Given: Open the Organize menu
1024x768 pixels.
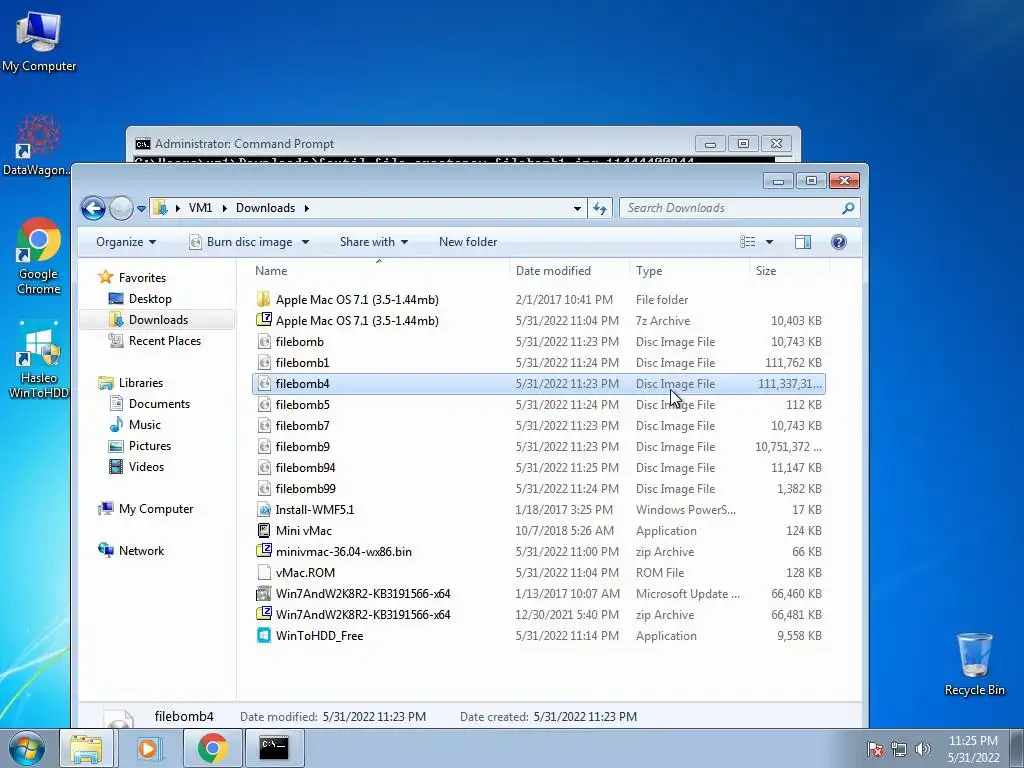Looking at the screenshot, I should tap(126, 242).
